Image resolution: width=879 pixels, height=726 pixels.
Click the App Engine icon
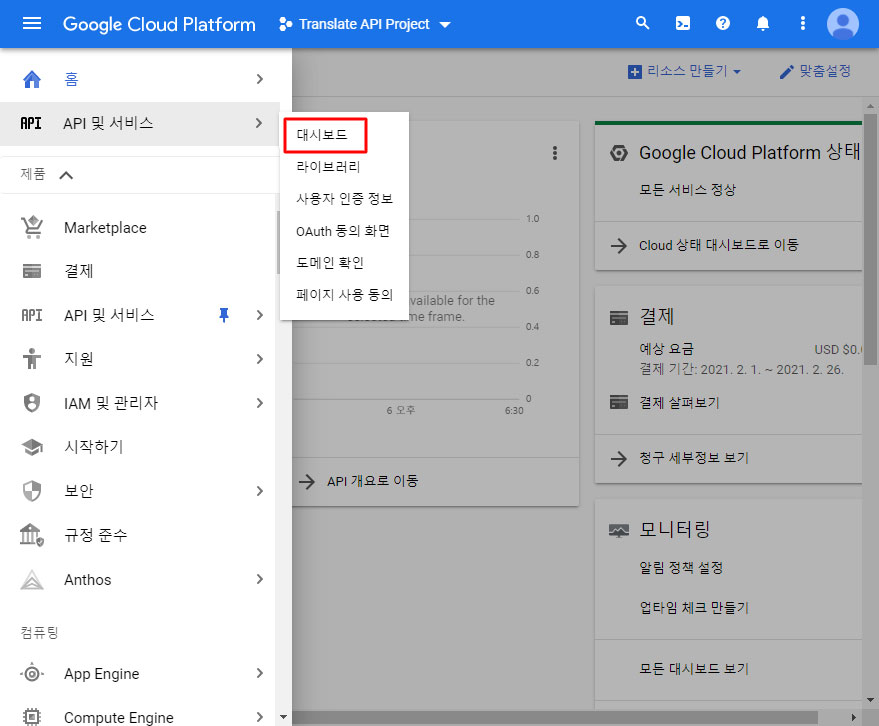click(x=32, y=673)
